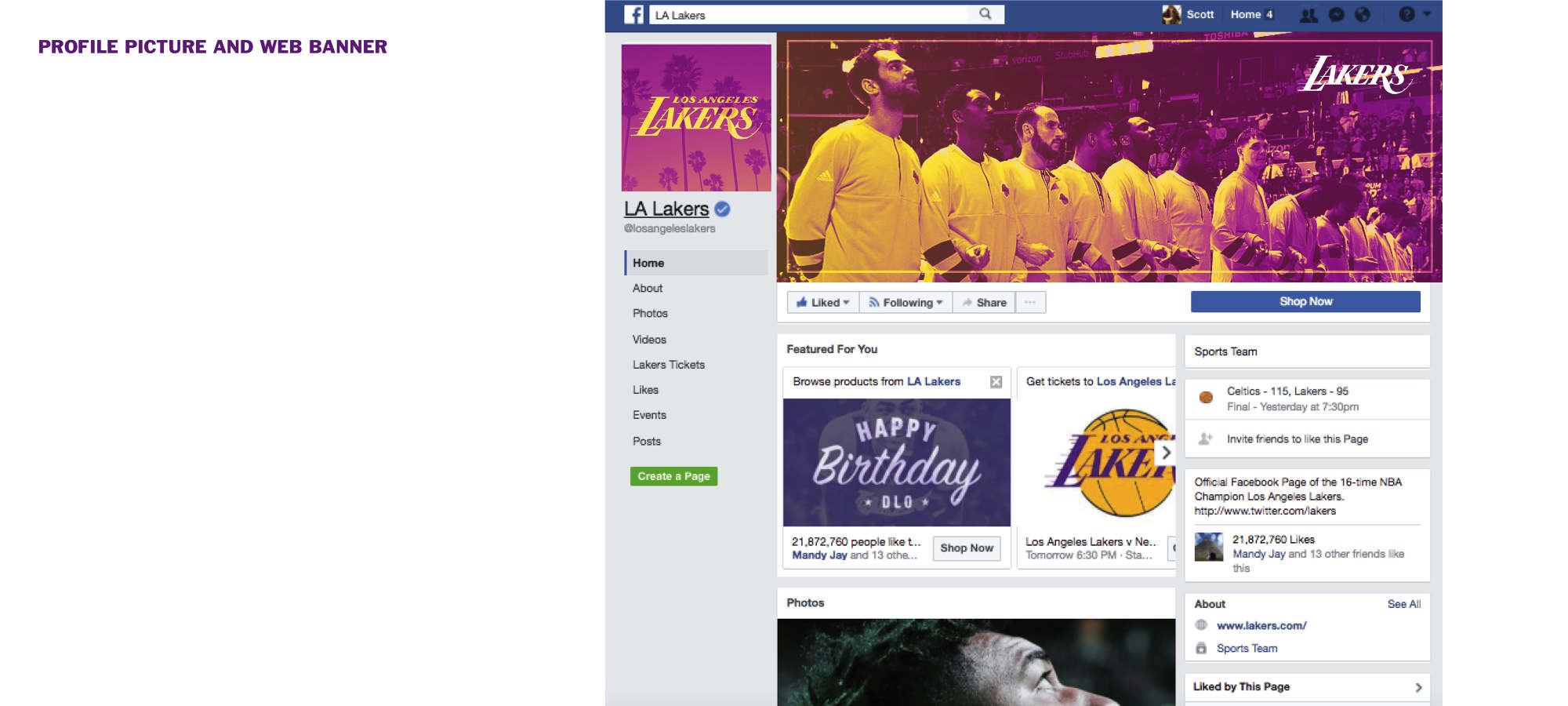Click Shop Now on the birthday card

coord(967,548)
